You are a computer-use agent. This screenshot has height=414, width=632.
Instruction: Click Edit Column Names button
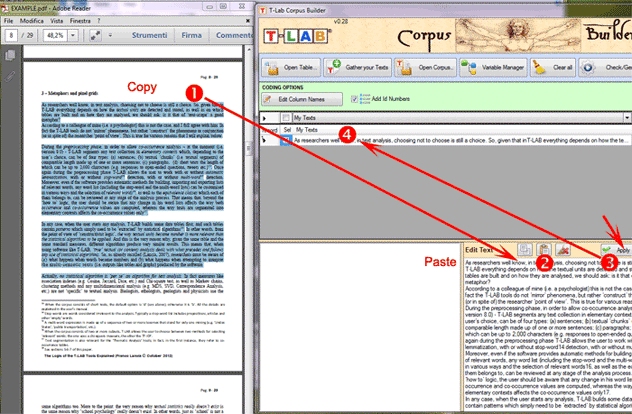click(x=301, y=99)
